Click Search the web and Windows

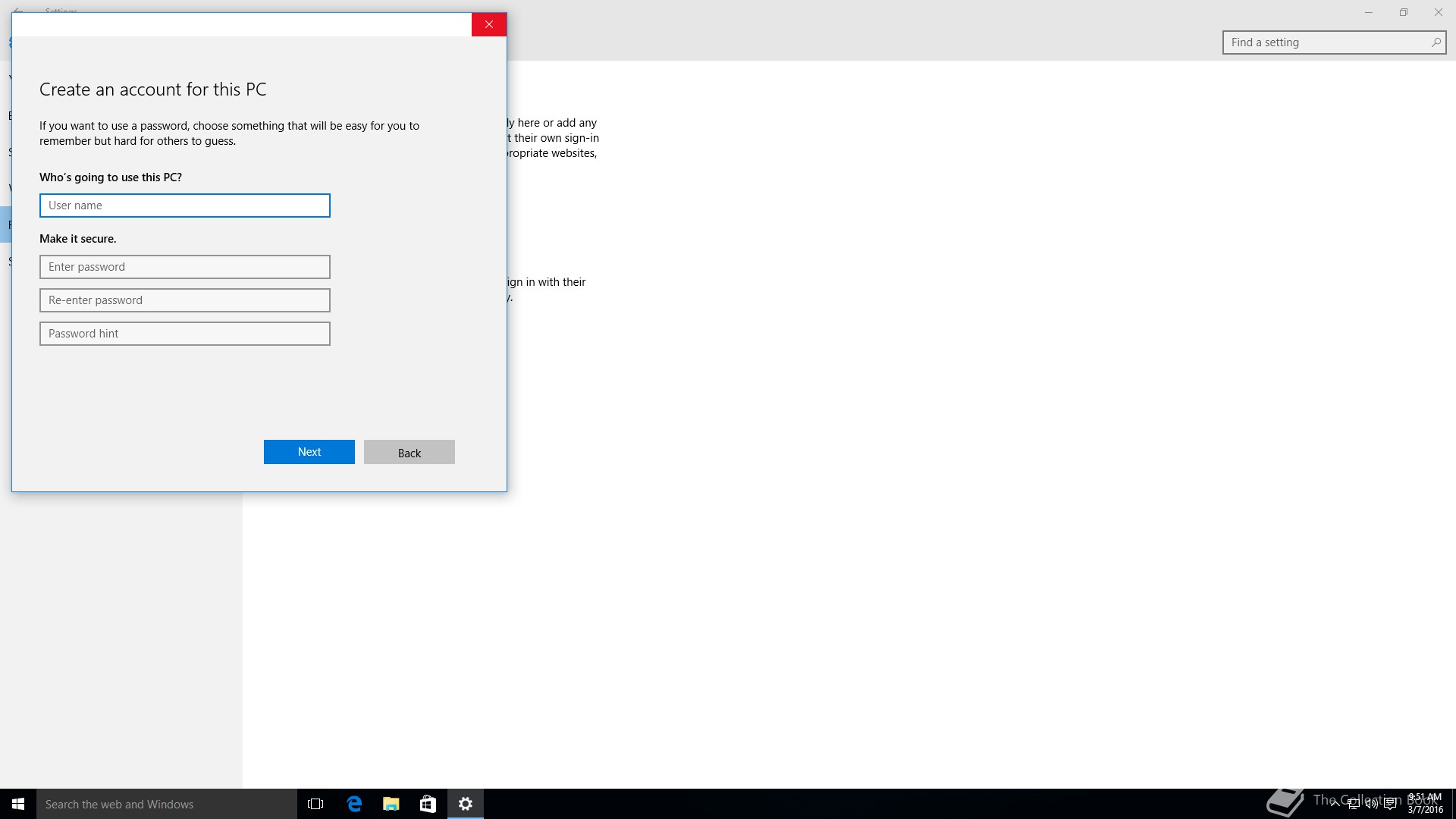[167, 804]
